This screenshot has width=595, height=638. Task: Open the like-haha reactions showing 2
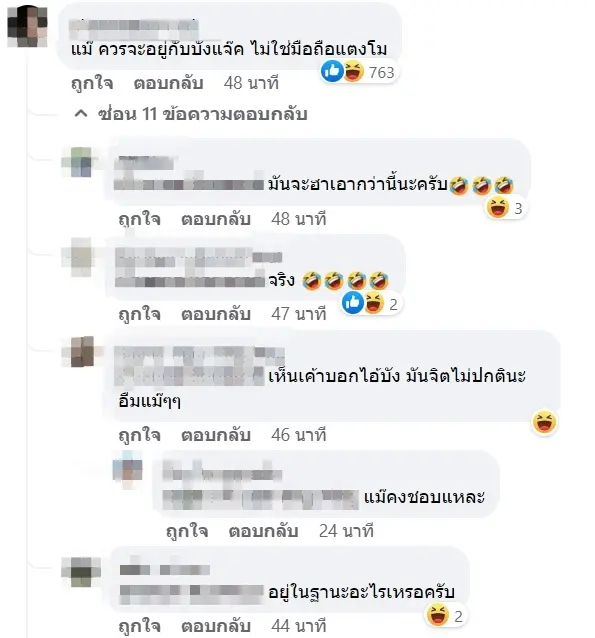point(371,303)
